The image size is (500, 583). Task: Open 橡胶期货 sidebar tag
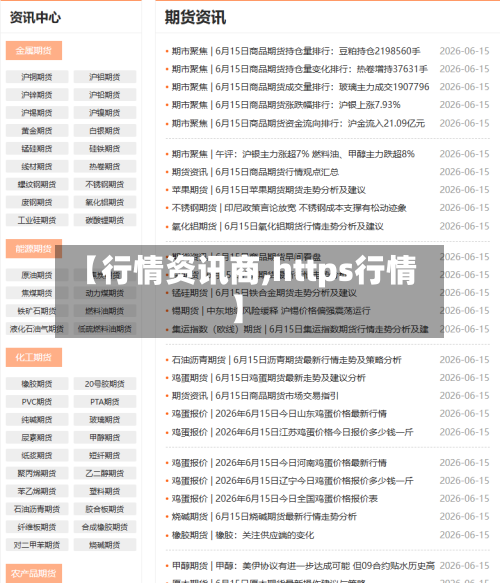[37, 384]
